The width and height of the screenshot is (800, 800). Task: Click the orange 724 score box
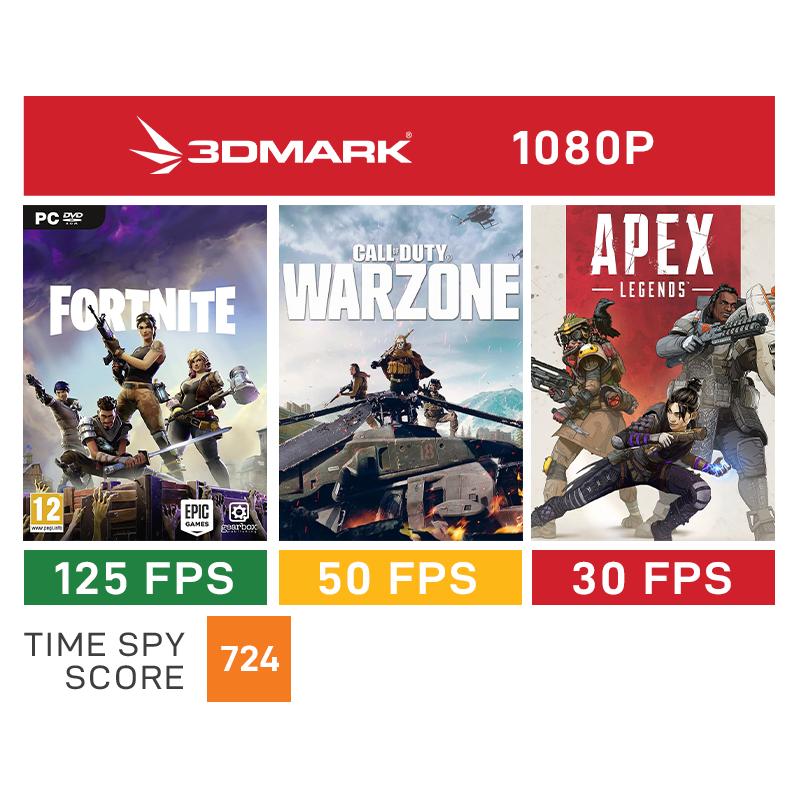249,659
